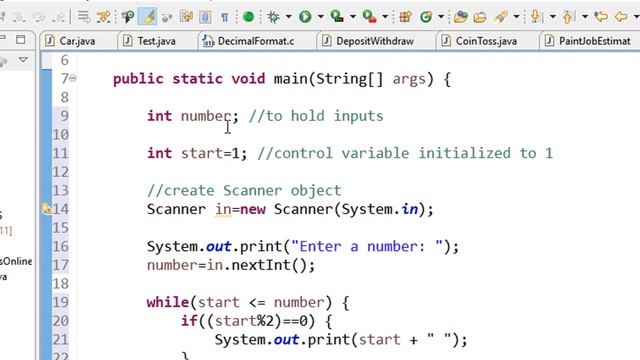
Task: Switch to the CoinToss.java tab
Action: tap(486, 41)
